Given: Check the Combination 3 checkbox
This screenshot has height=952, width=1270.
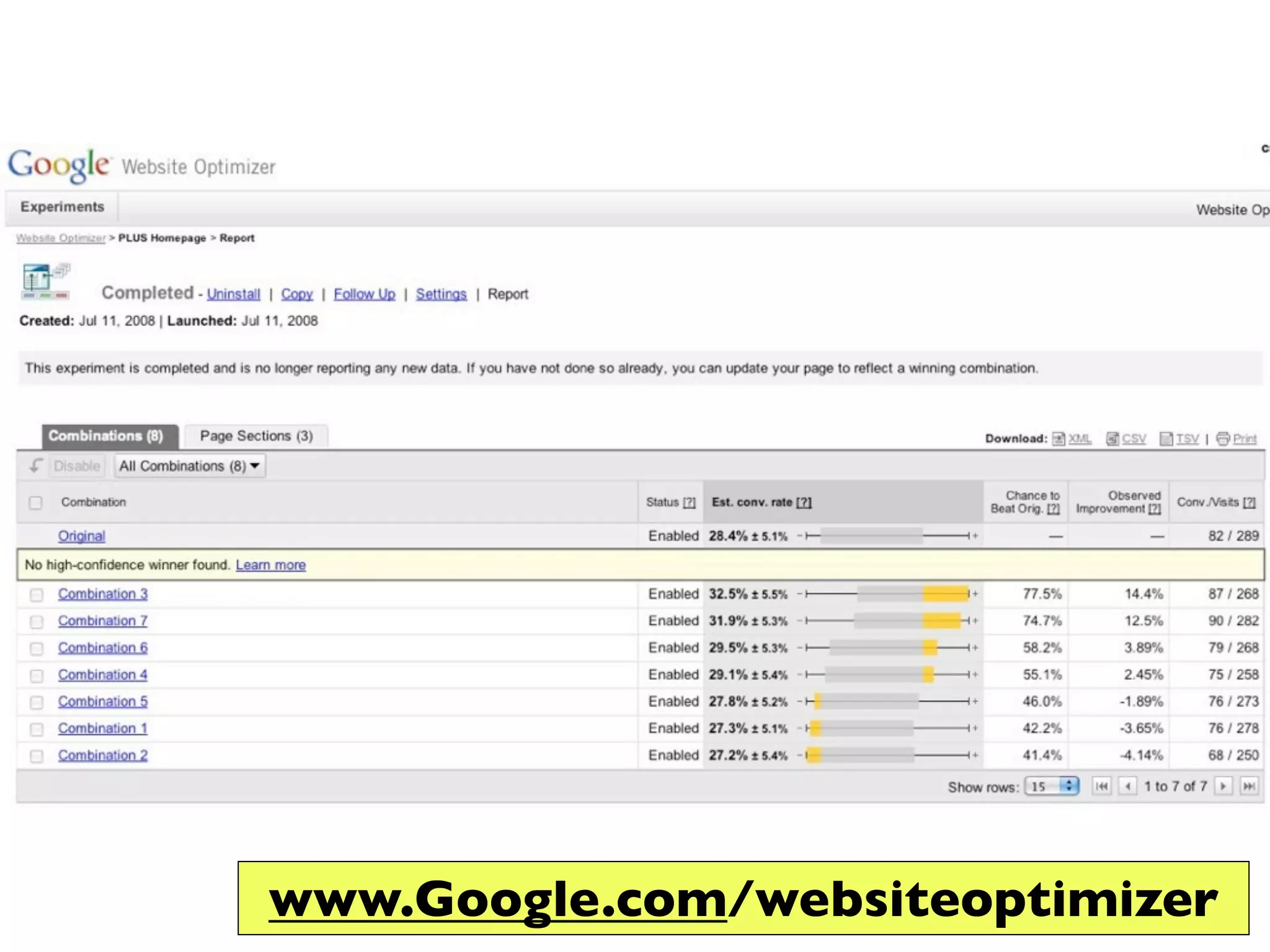Looking at the screenshot, I should point(37,594).
